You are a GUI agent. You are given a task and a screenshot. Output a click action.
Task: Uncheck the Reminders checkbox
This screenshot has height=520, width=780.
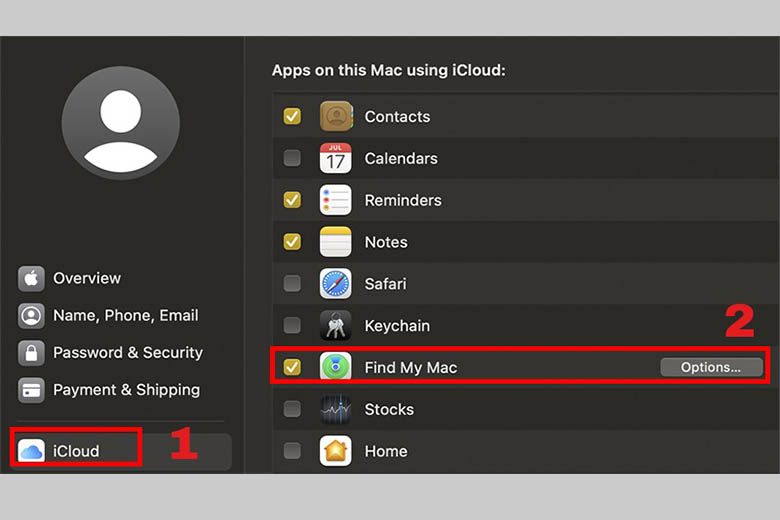[x=292, y=200]
